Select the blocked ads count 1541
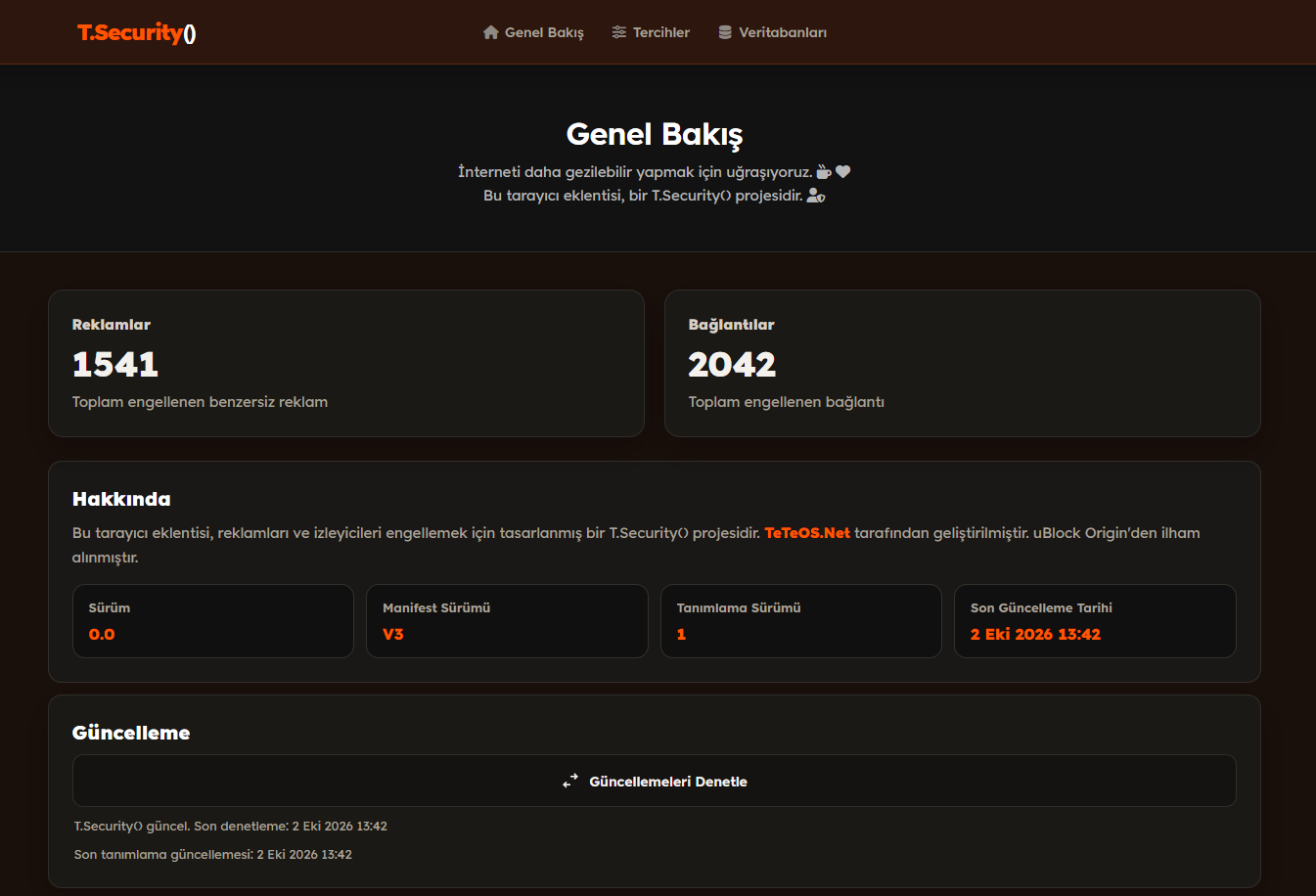The width and height of the screenshot is (1316, 896). point(115,364)
